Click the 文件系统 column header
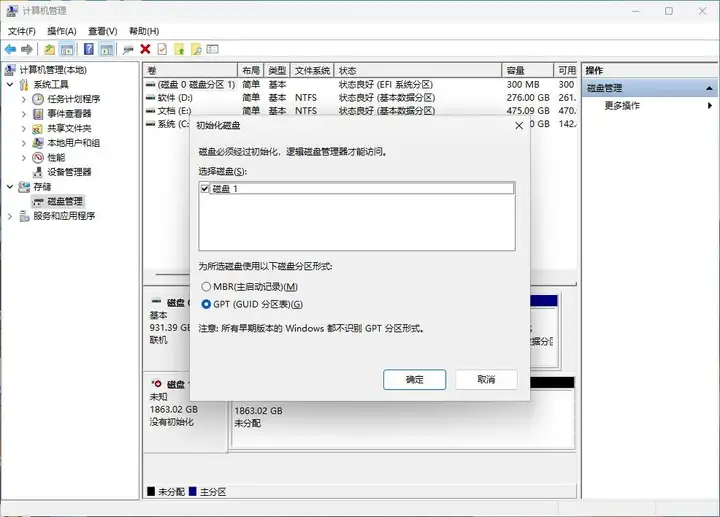 [312, 71]
